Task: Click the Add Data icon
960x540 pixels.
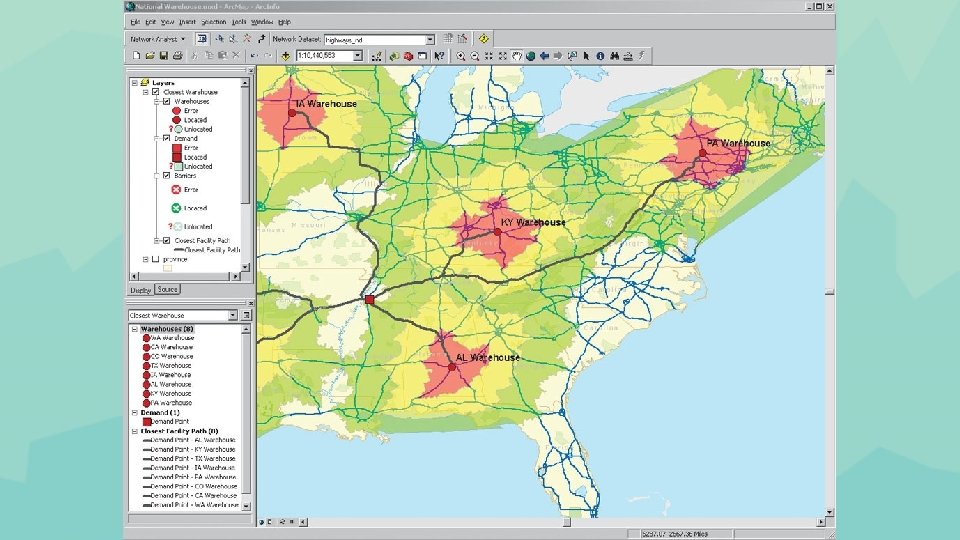Action: click(286, 56)
